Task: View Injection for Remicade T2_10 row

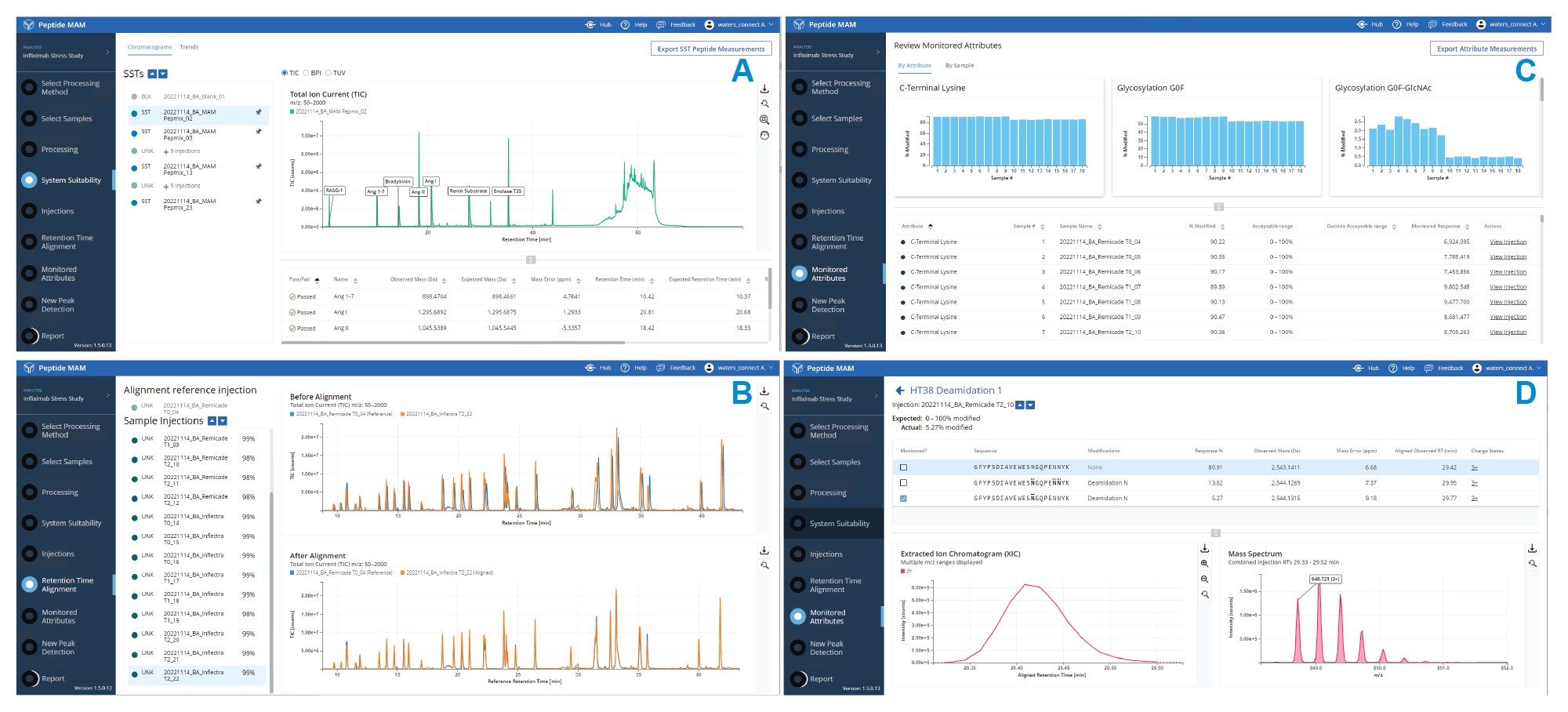Action: 1508,332
